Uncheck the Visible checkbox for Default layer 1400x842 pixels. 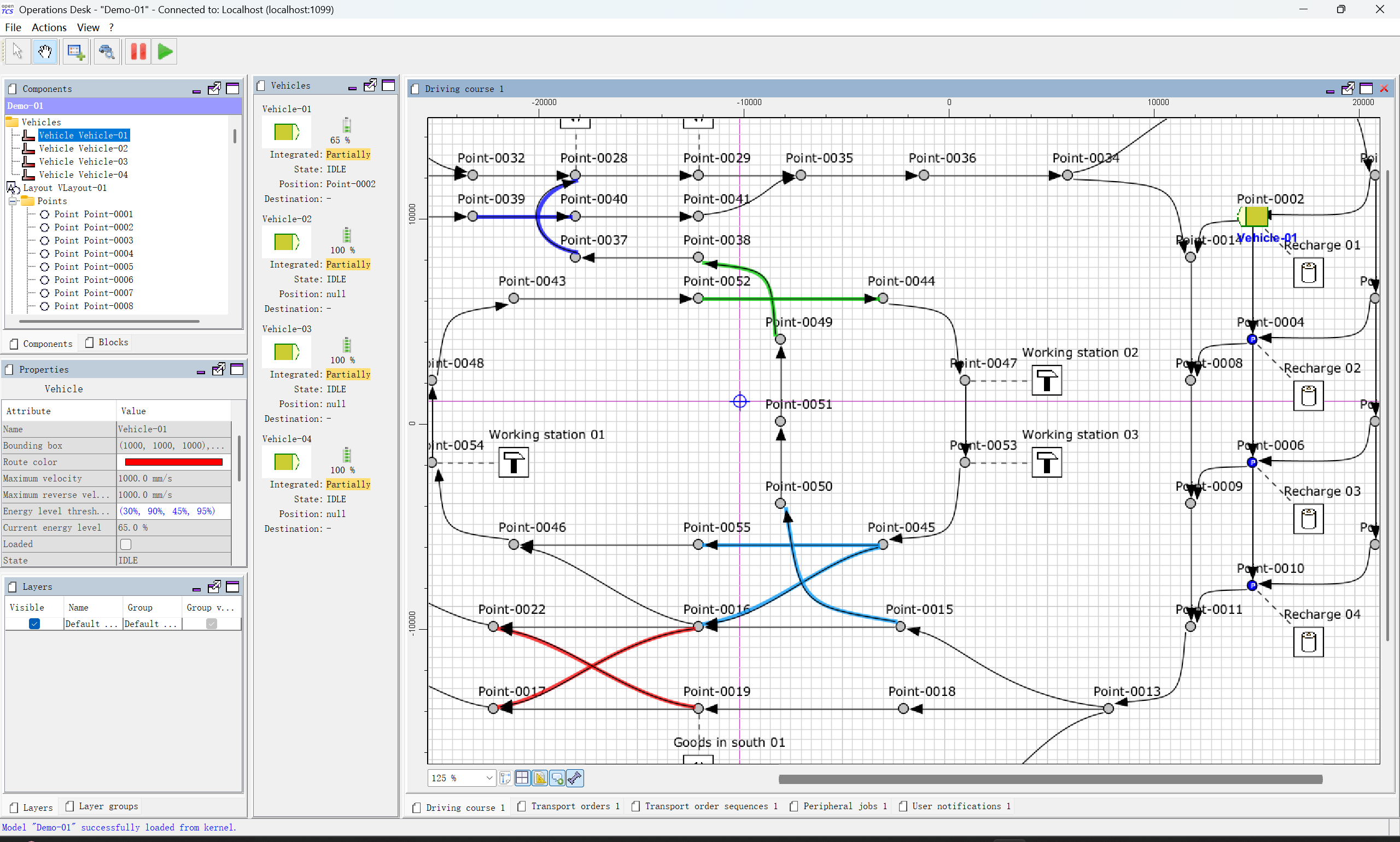pos(34,624)
